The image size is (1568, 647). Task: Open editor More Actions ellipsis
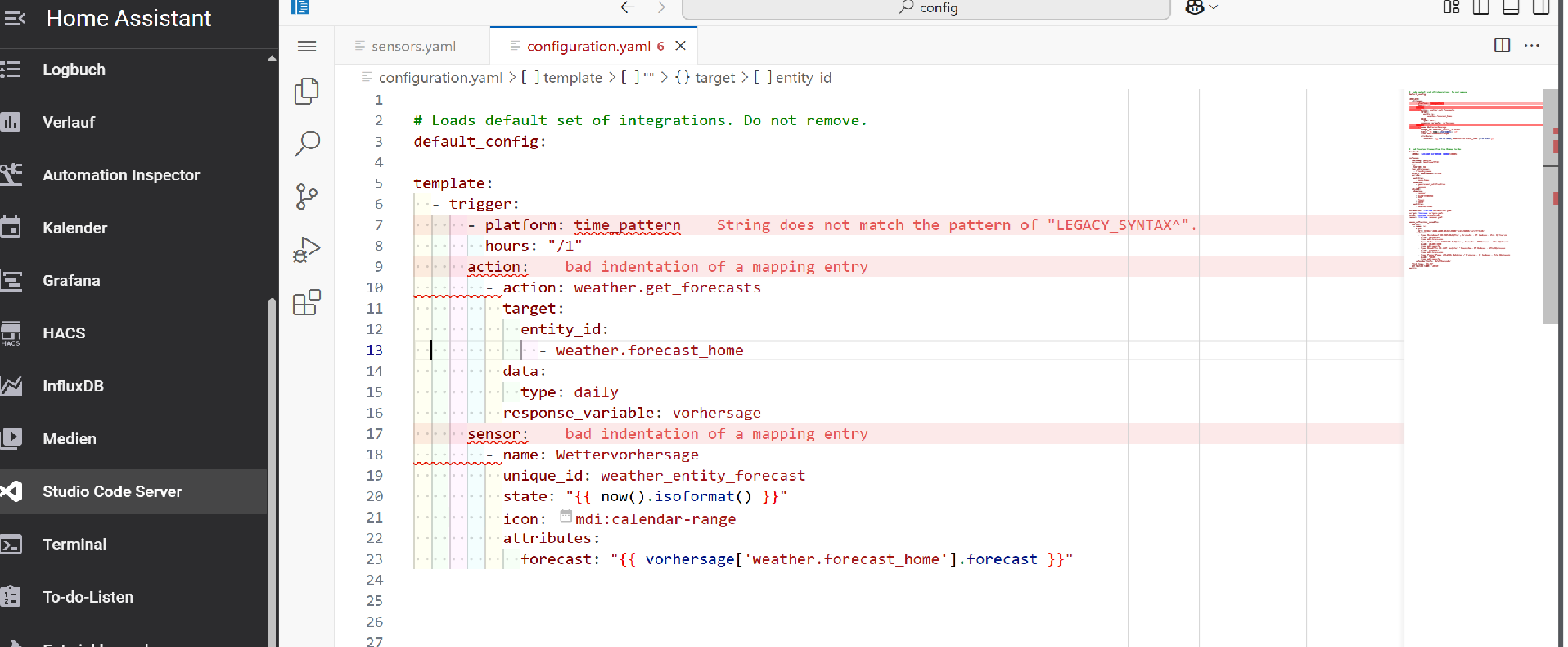[1531, 46]
